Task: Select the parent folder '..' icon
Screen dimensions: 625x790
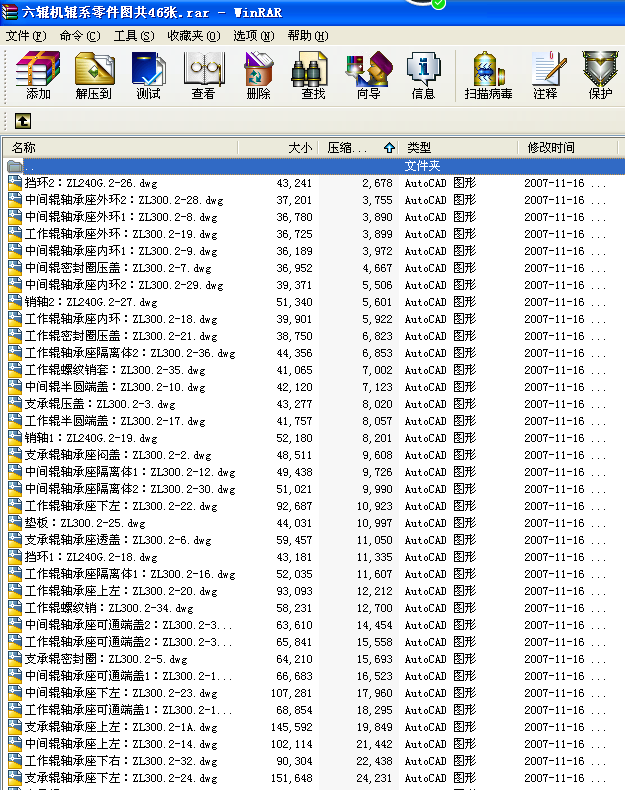Action: [15, 166]
